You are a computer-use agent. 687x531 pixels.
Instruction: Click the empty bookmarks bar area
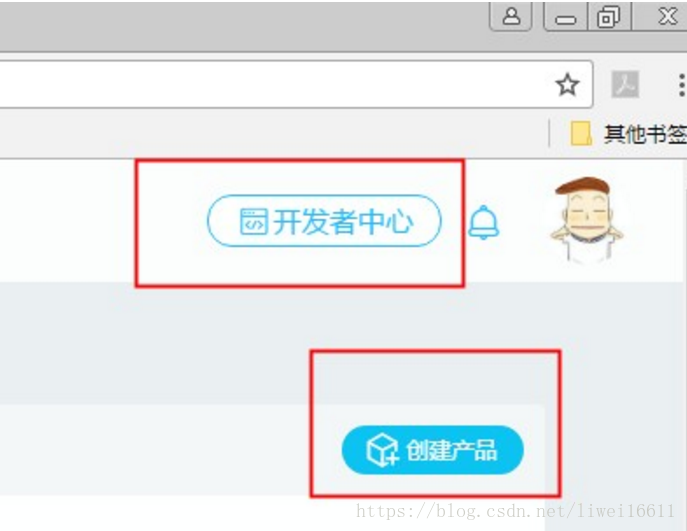click(x=272, y=133)
